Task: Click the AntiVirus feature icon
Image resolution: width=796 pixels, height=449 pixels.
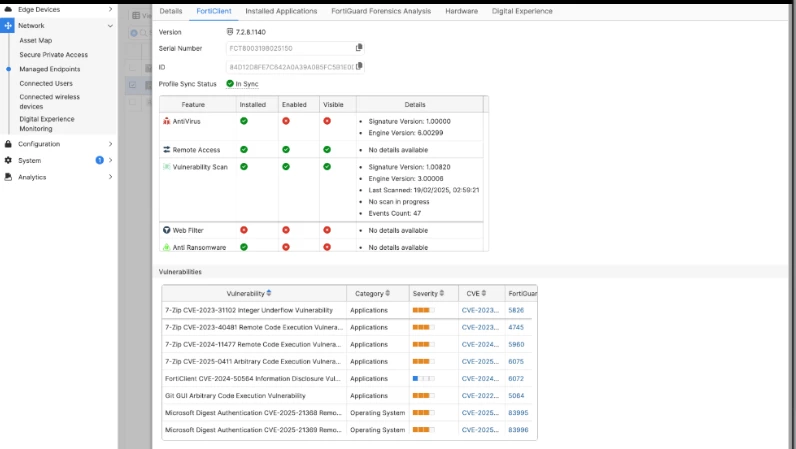Action: [x=167, y=121]
